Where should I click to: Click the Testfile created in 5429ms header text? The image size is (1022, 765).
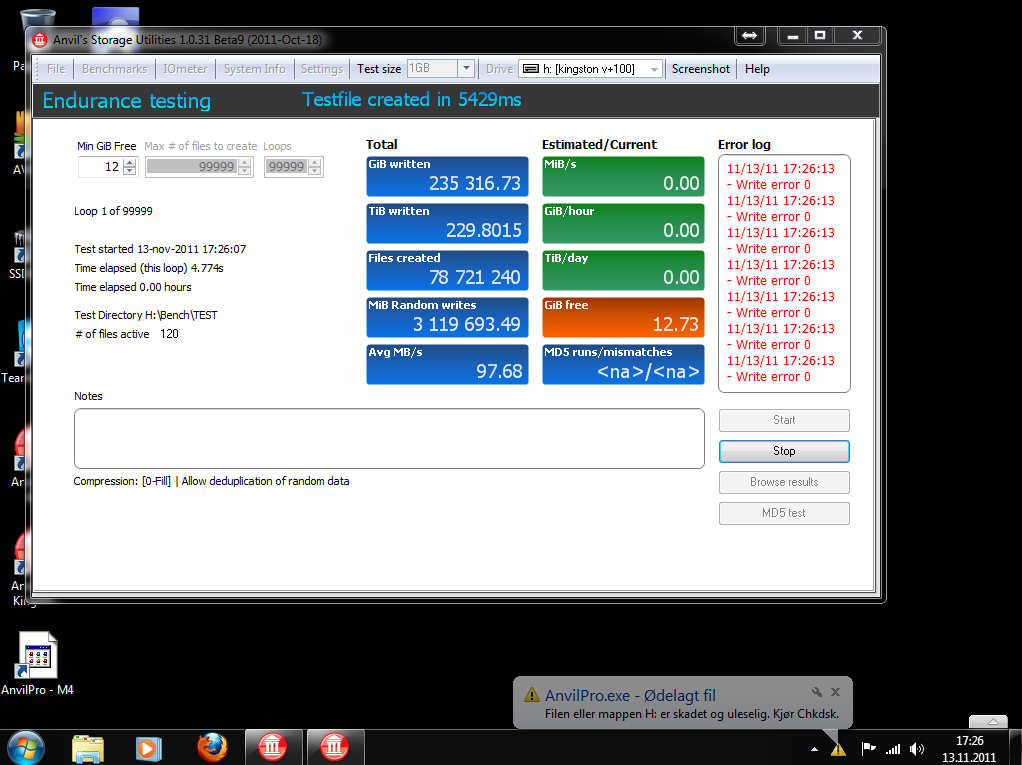411,100
